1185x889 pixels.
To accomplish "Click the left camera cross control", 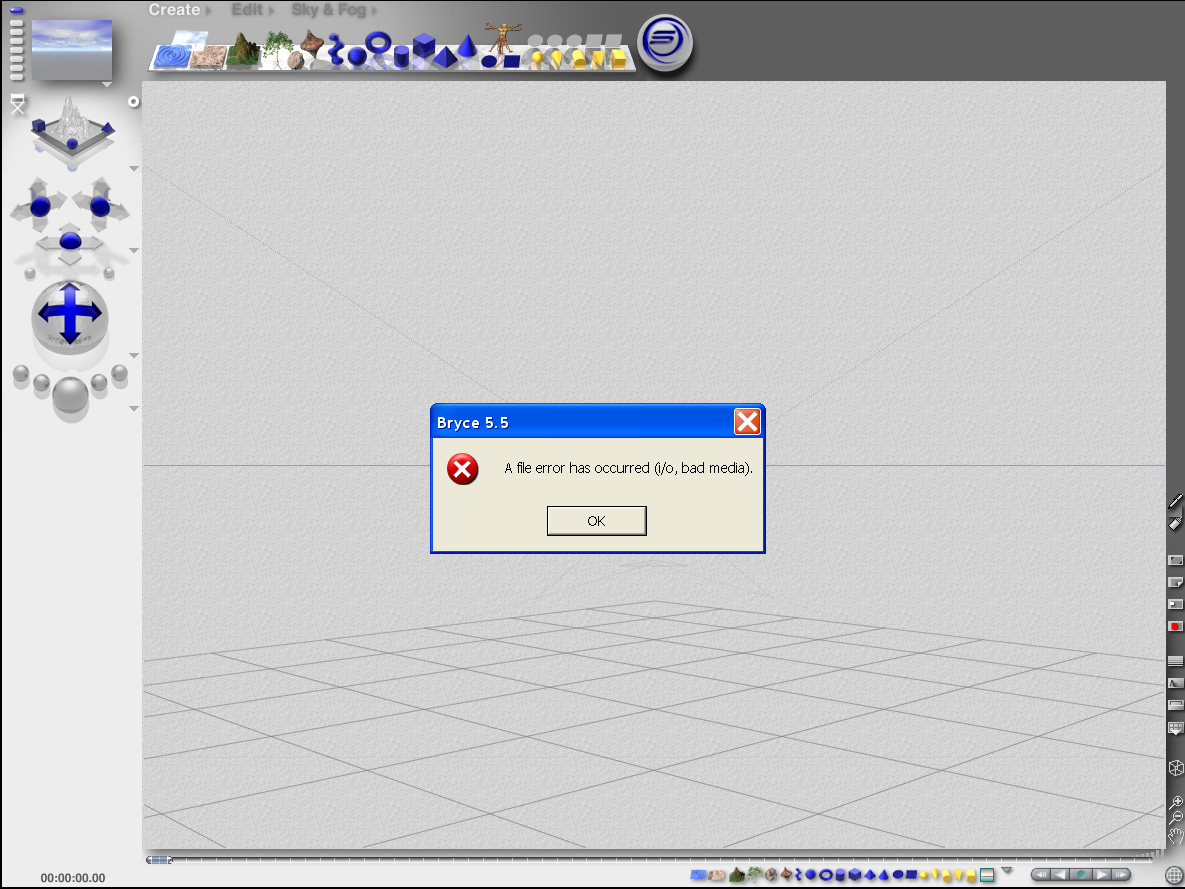I will (39, 205).
